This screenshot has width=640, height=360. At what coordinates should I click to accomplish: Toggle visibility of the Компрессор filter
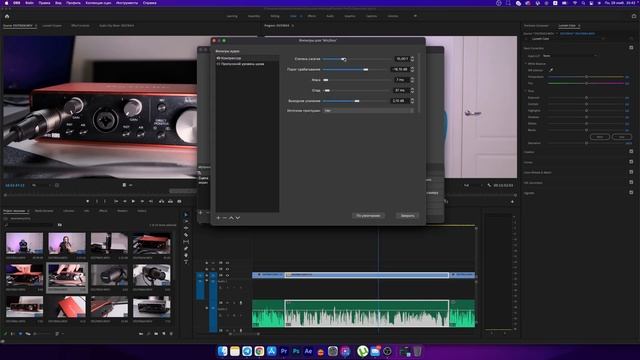218,58
